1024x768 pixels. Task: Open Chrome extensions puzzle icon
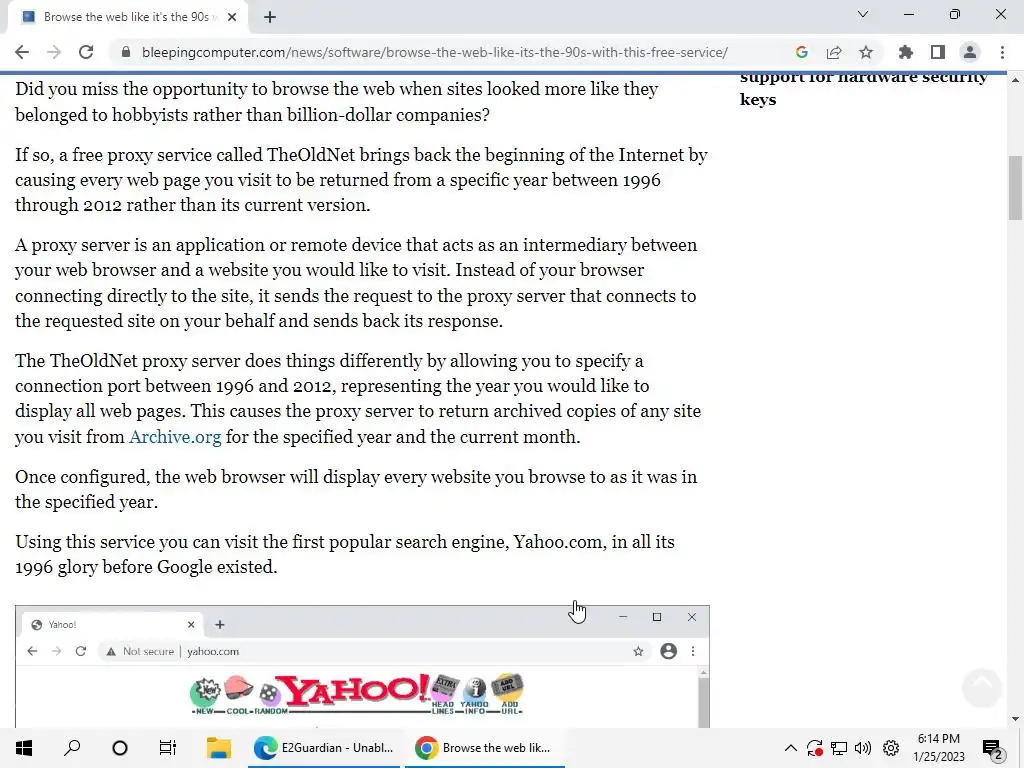[905, 52]
